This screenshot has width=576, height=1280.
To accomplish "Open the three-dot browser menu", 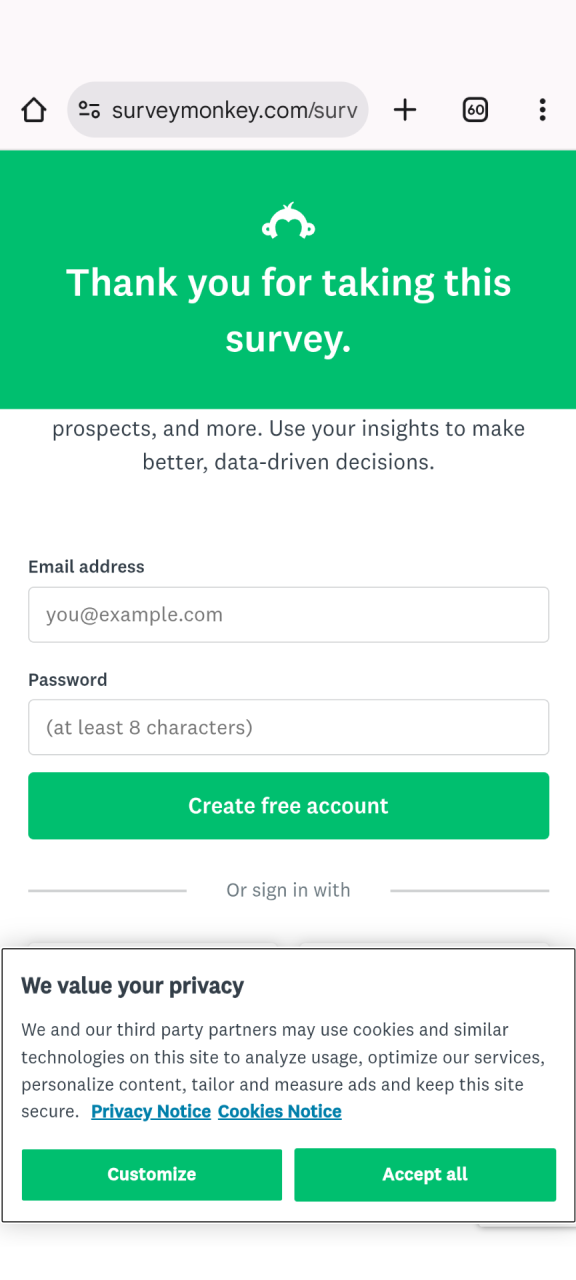I will tap(542, 110).
